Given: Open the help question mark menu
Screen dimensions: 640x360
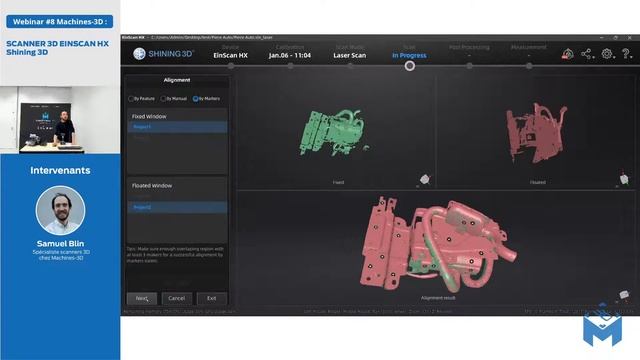Looking at the screenshot, I should [x=627, y=54].
